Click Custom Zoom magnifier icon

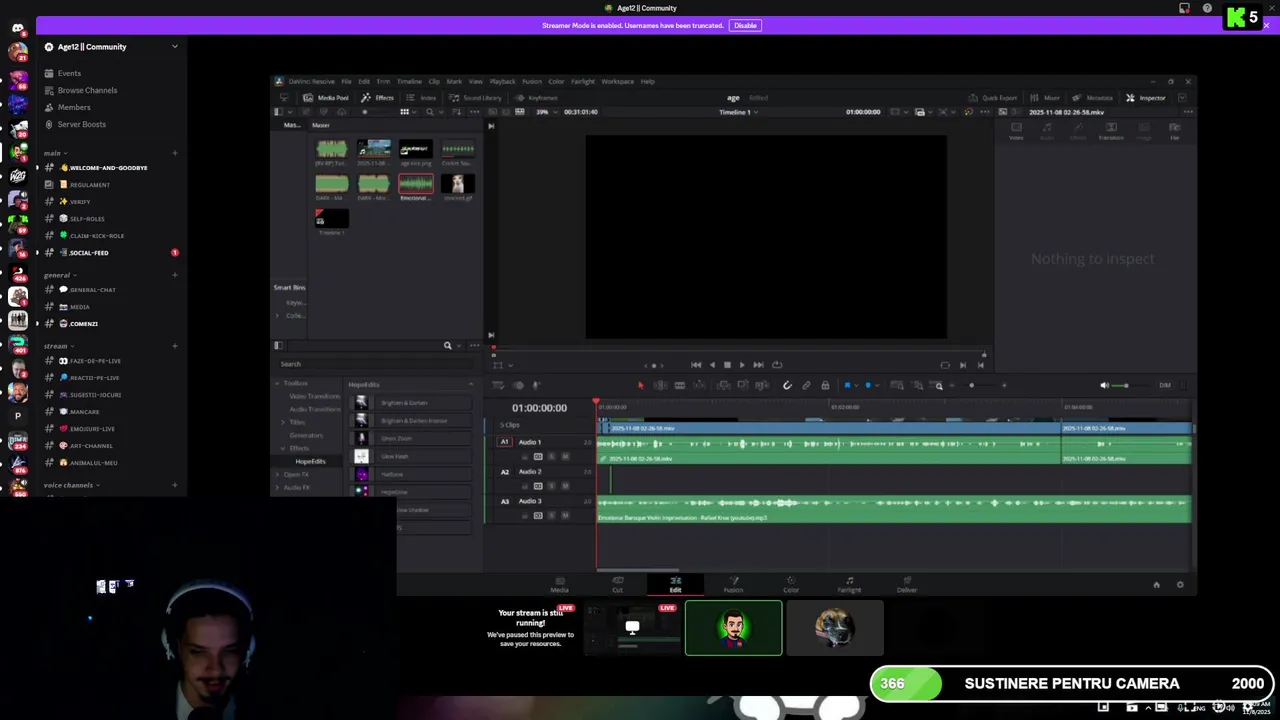click(936, 385)
